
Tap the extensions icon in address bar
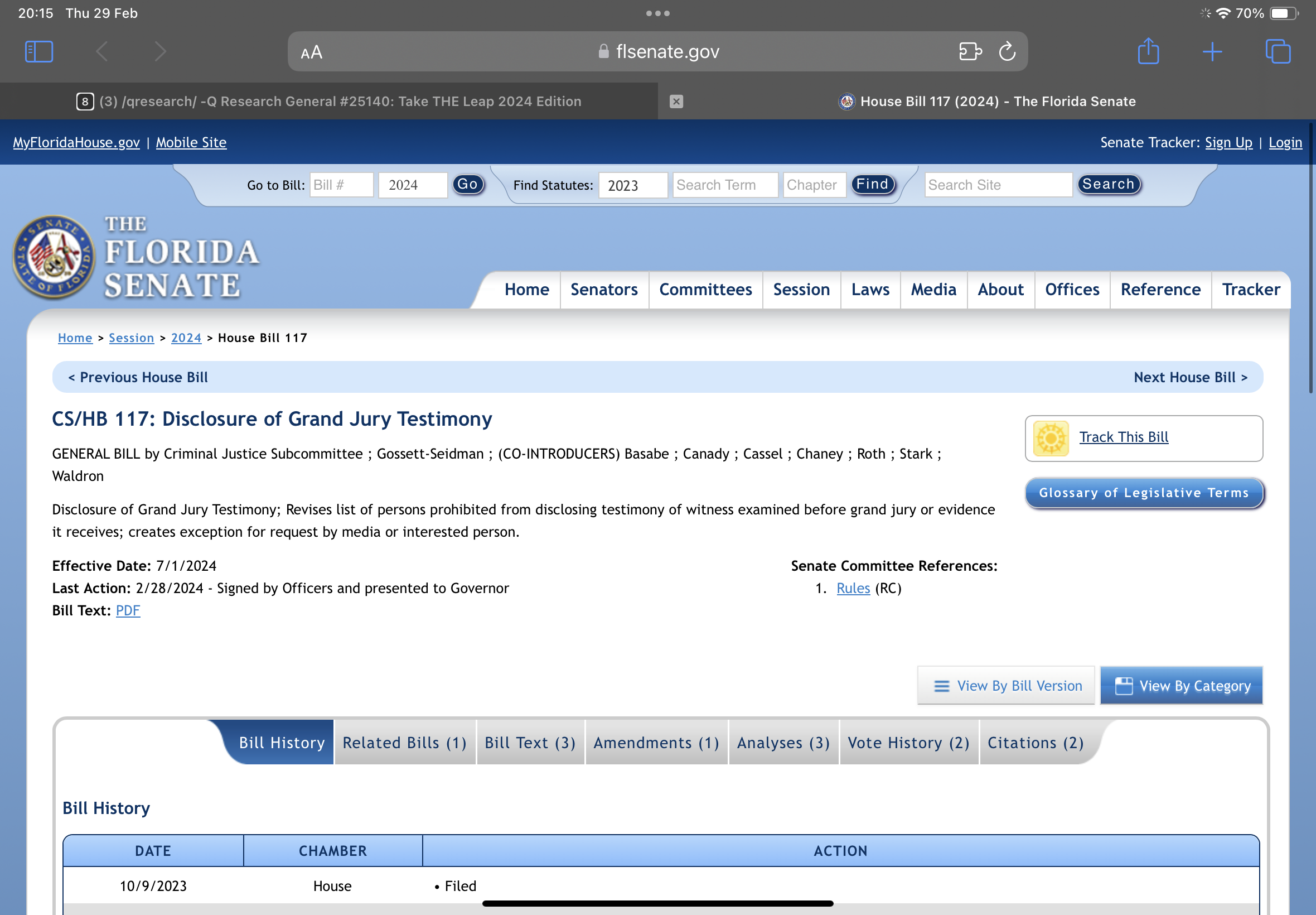pyautogui.click(x=970, y=51)
